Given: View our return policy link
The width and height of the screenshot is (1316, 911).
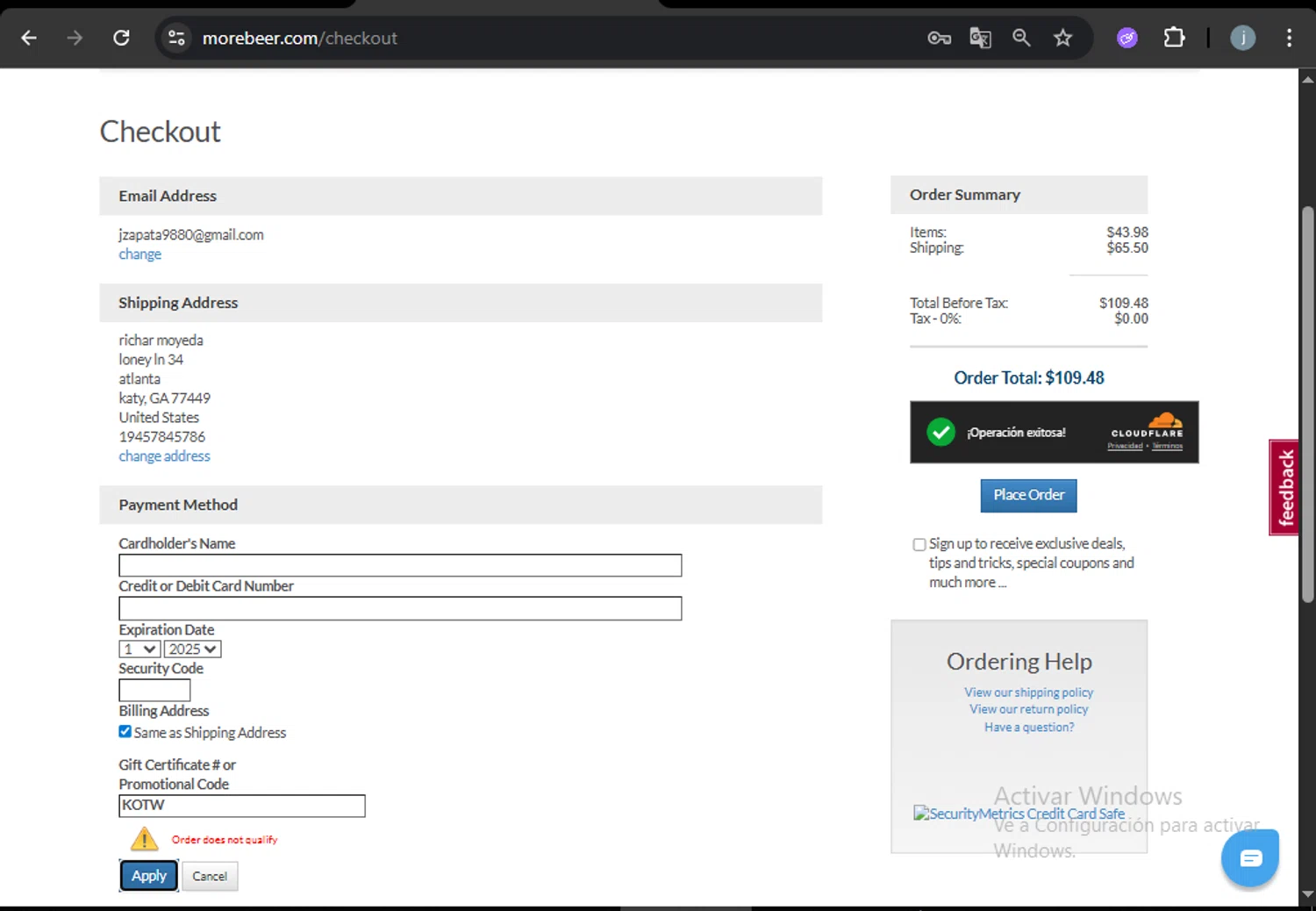Looking at the screenshot, I should 1028,709.
